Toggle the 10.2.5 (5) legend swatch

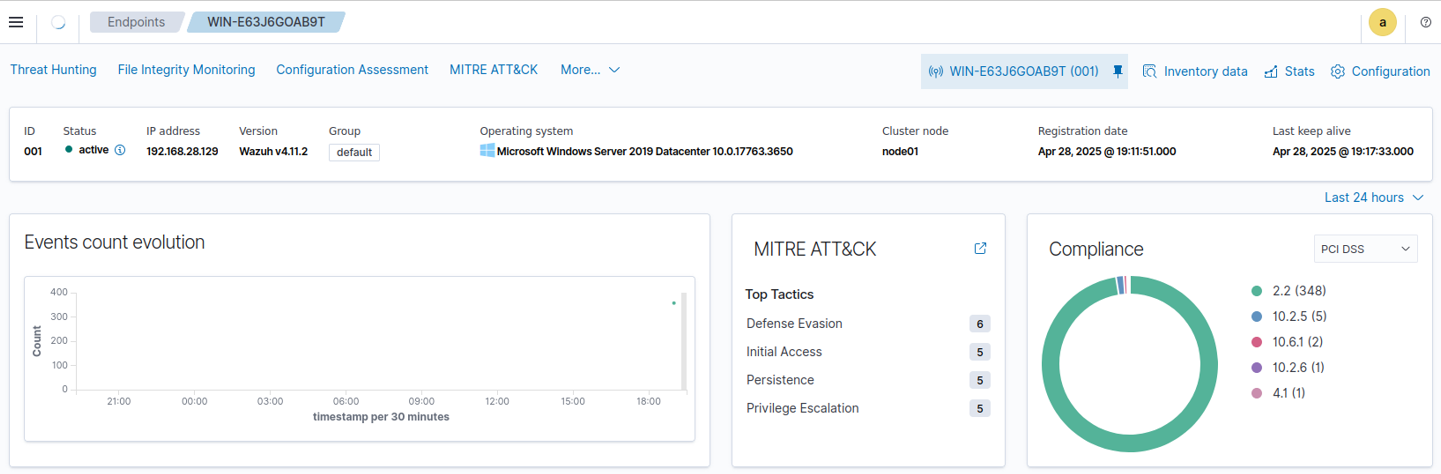click(1256, 316)
